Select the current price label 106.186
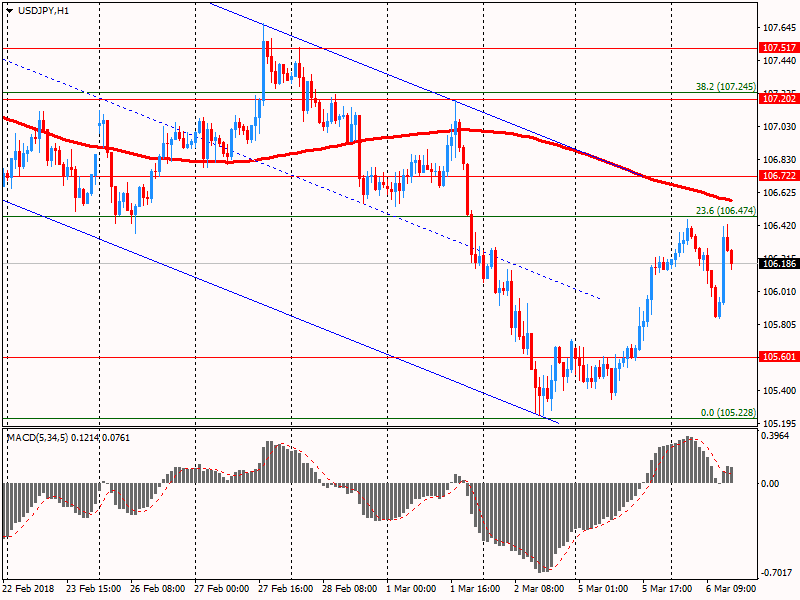Image resolution: width=800 pixels, height=600 pixels. point(779,263)
